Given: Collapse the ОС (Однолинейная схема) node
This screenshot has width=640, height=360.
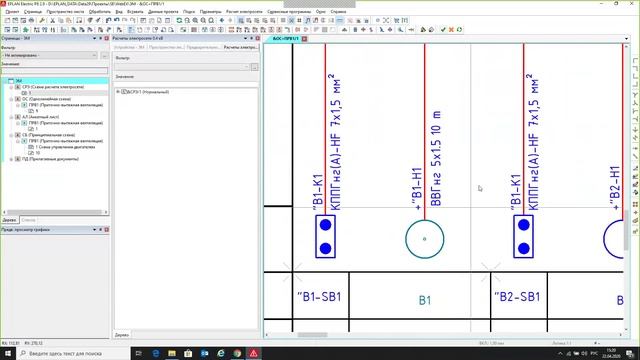Looking at the screenshot, I should [11, 99].
